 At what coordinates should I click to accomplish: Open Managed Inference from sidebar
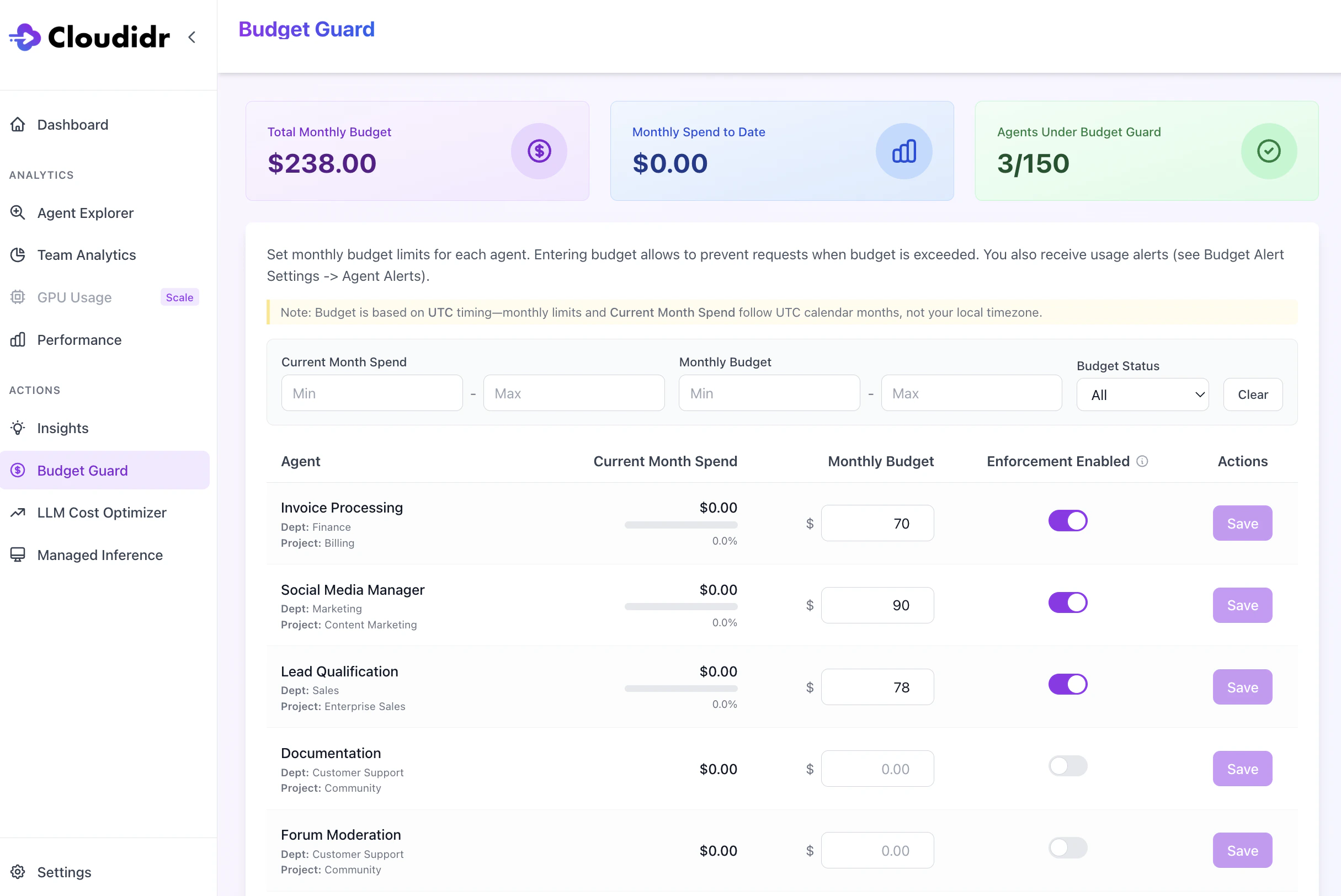[100, 555]
